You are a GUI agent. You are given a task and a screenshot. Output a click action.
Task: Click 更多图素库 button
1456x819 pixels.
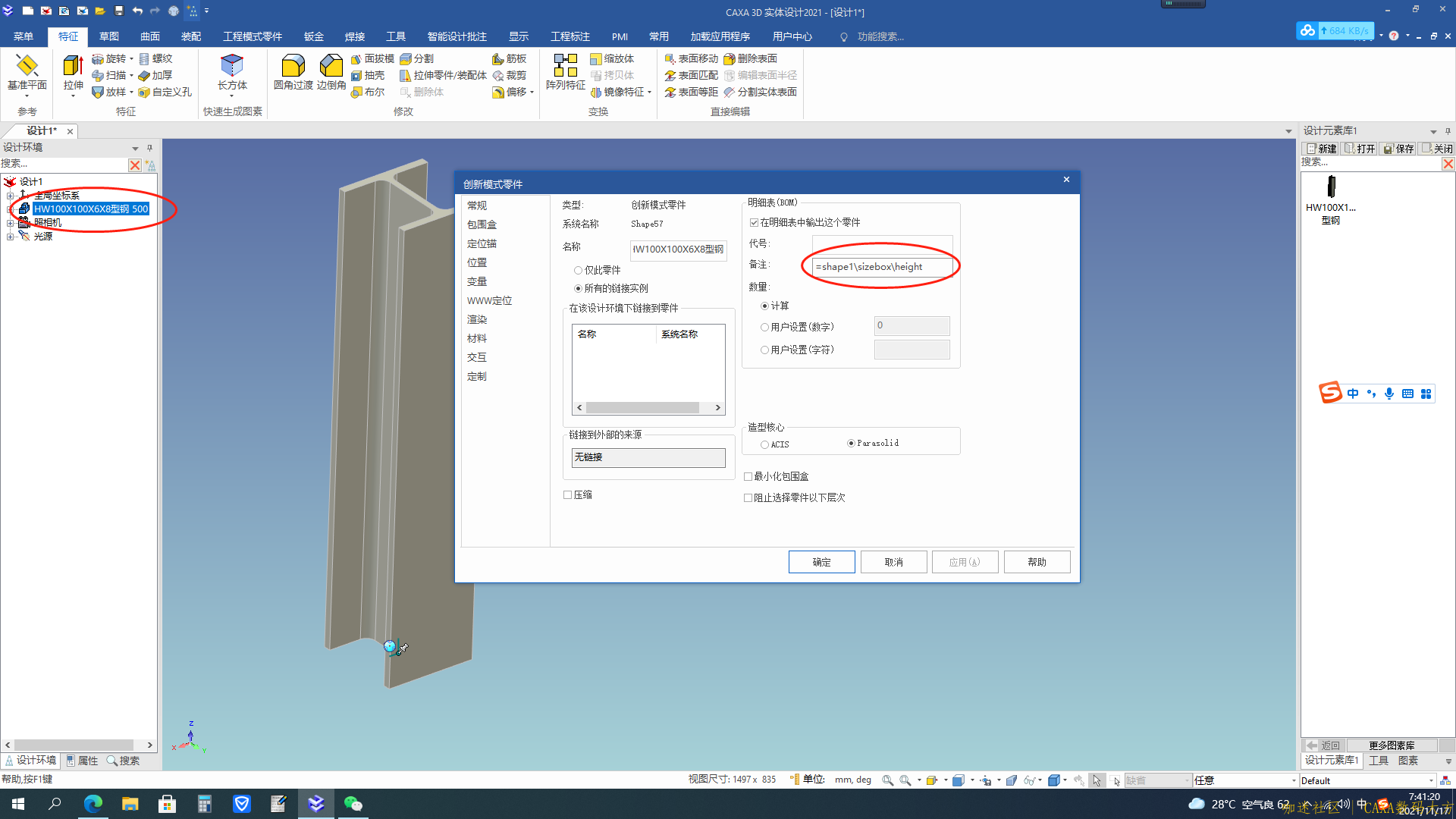1392,745
